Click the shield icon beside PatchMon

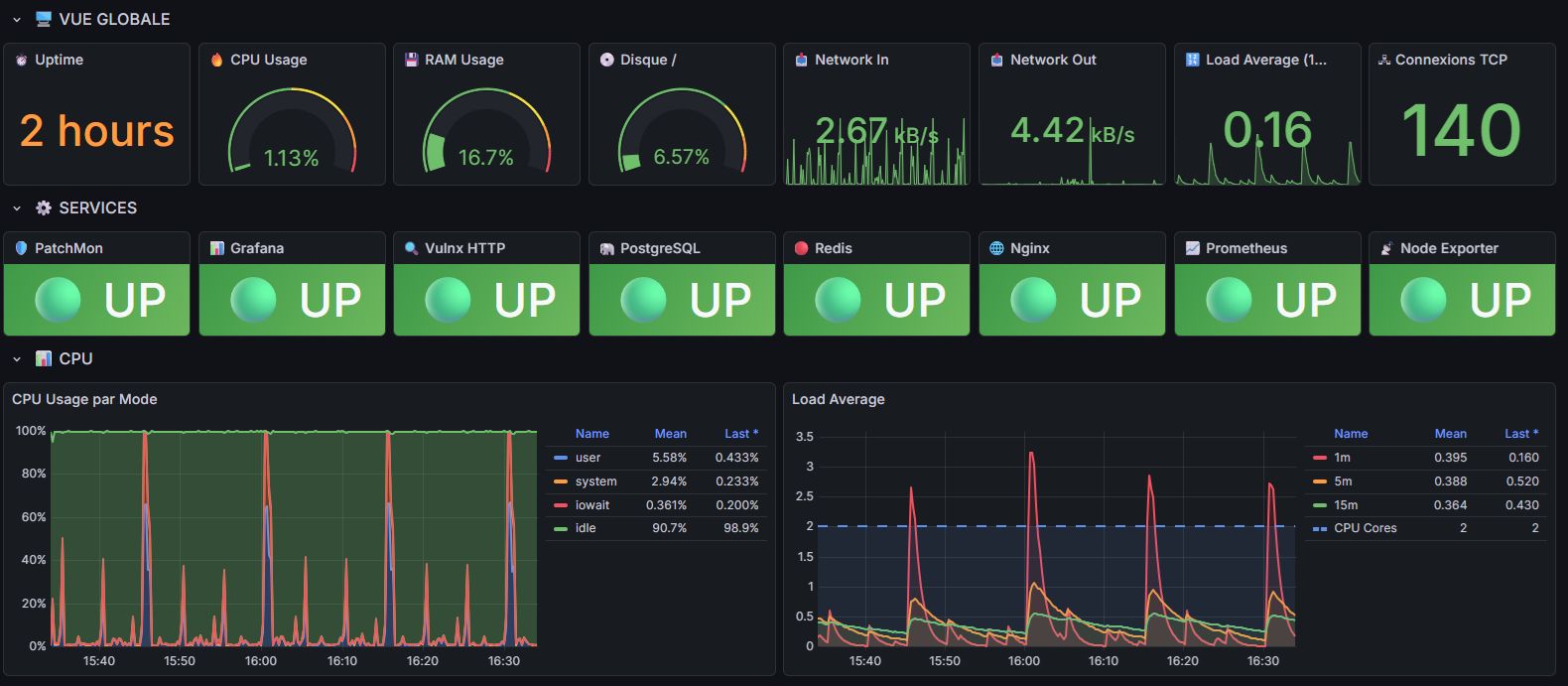(21, 248)
